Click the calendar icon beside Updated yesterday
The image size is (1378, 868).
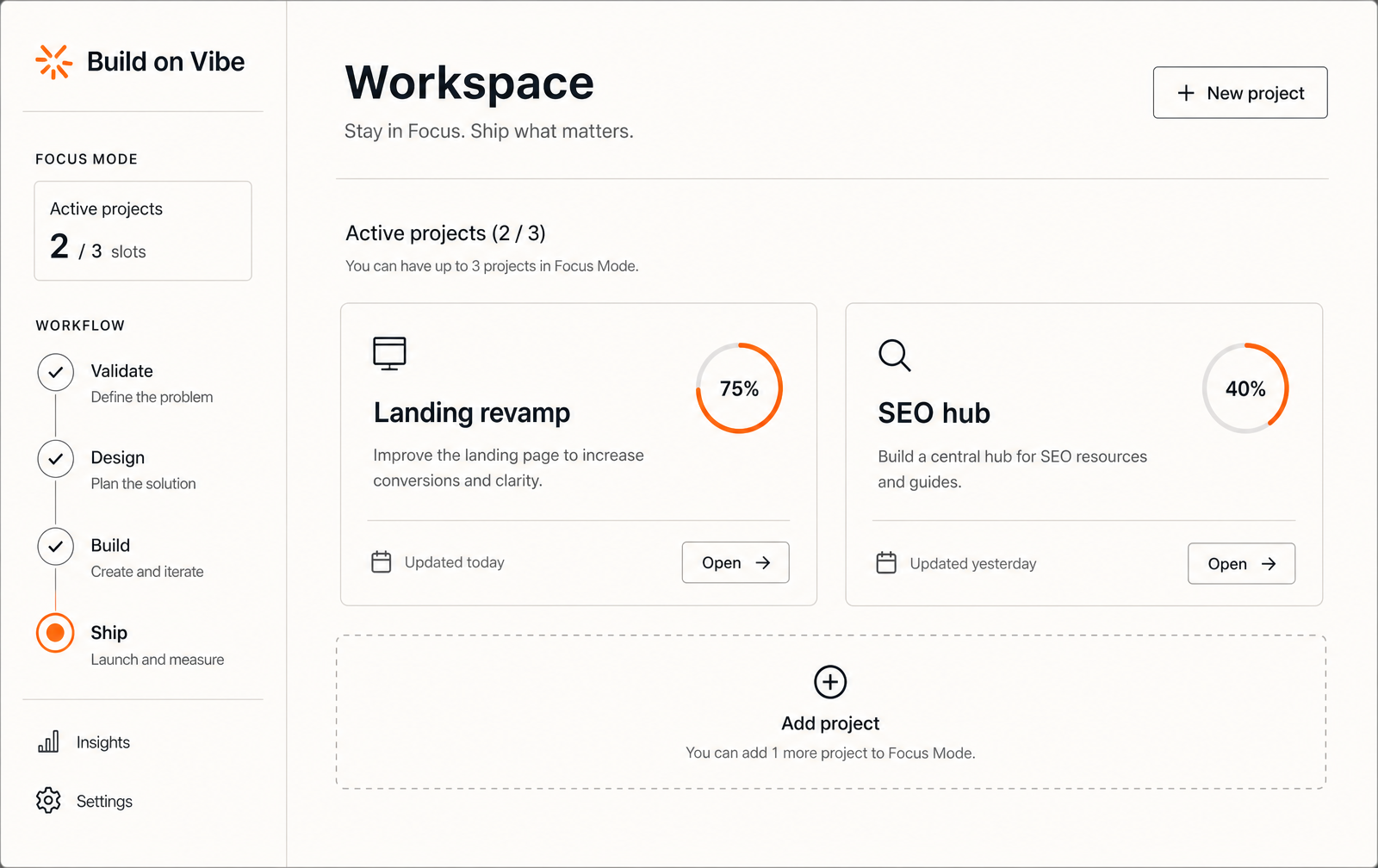tap(886, 563)
